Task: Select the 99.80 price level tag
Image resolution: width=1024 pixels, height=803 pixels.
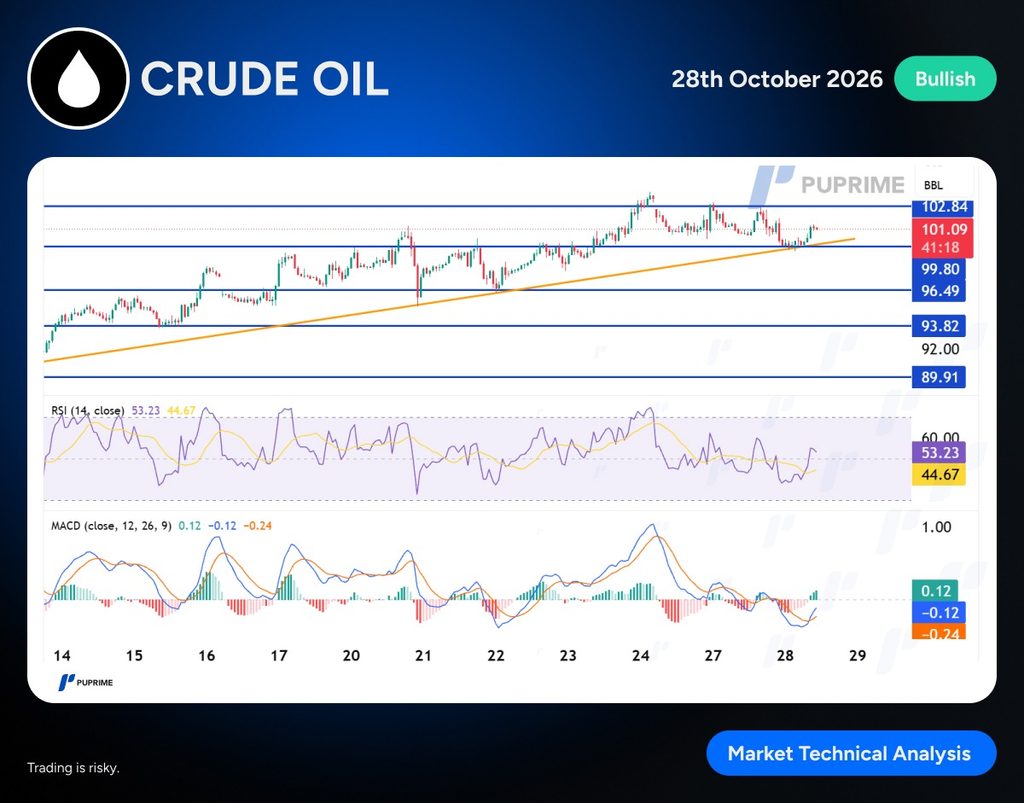Action: click(938, 269)
